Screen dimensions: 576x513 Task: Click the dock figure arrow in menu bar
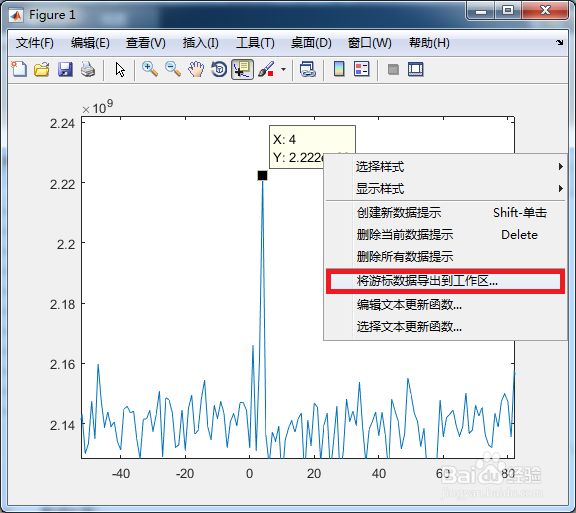(559, 42)
